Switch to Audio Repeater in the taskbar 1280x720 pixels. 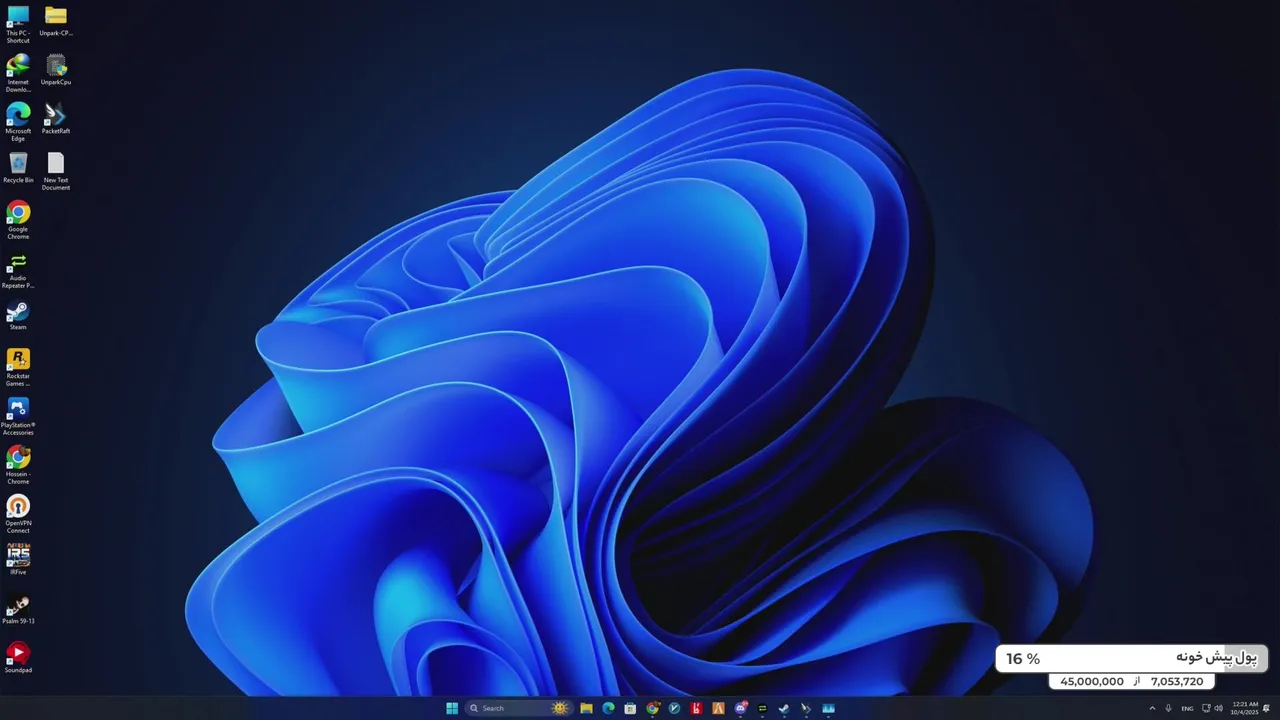(762, 708)
